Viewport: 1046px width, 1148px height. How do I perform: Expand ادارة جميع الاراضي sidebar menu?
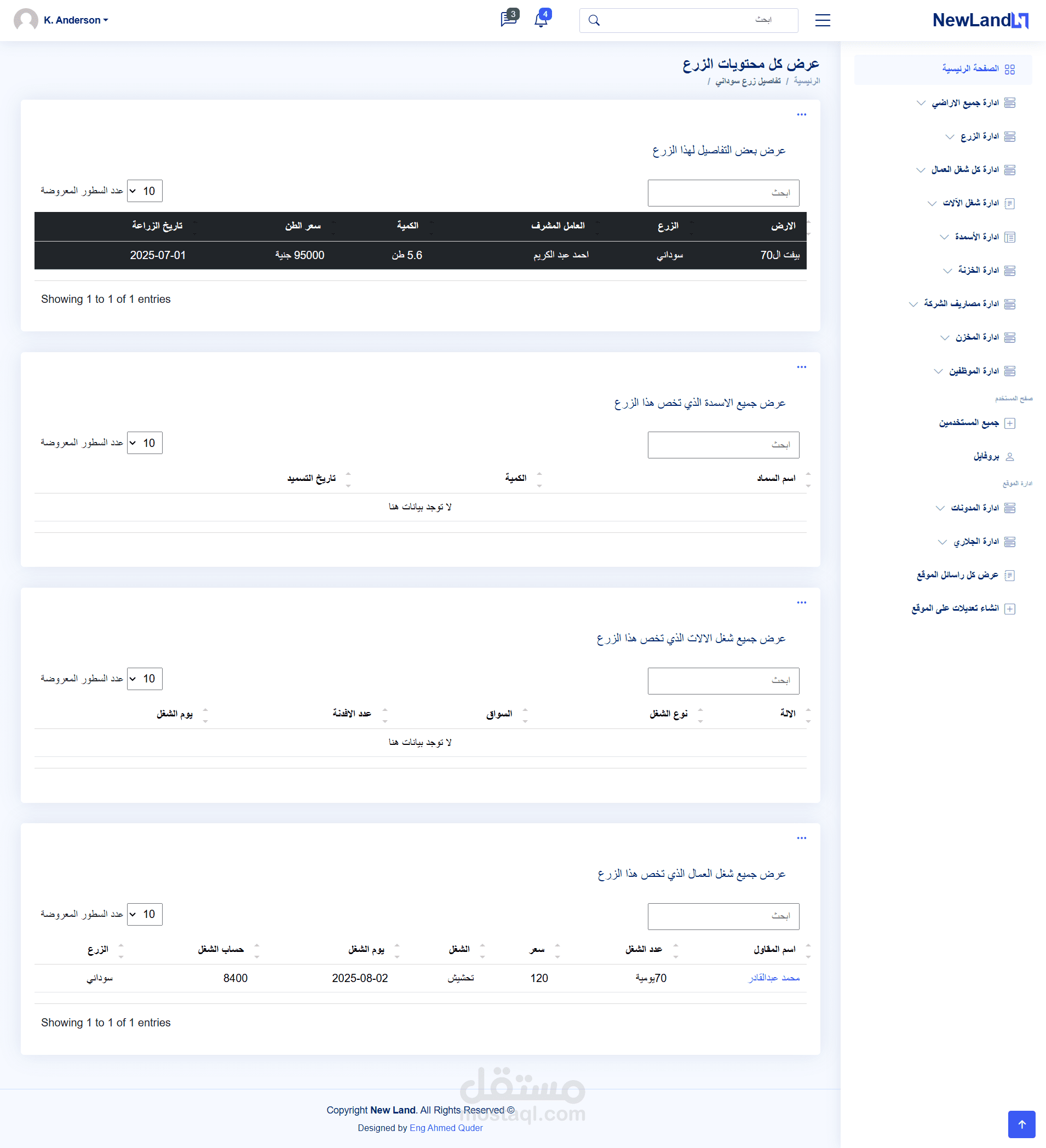(965, 102)
